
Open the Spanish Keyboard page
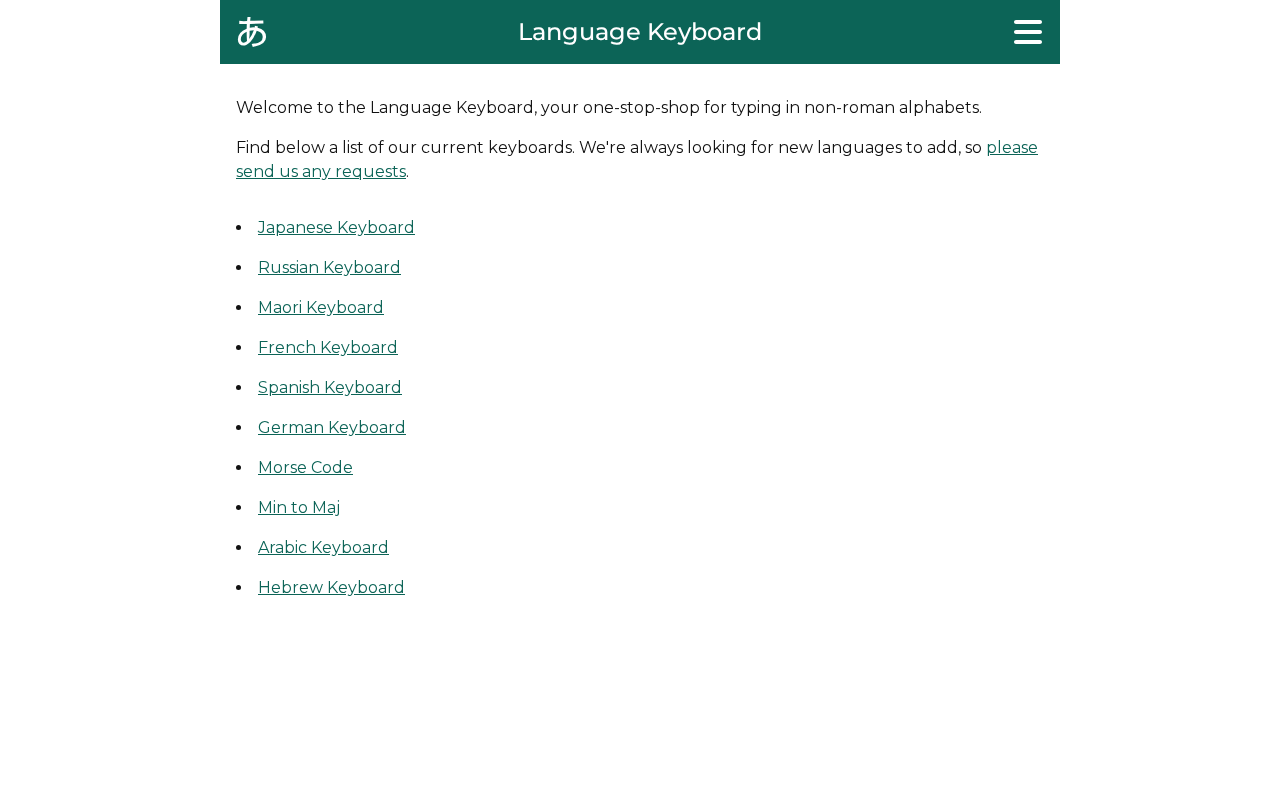coord(330,387)
